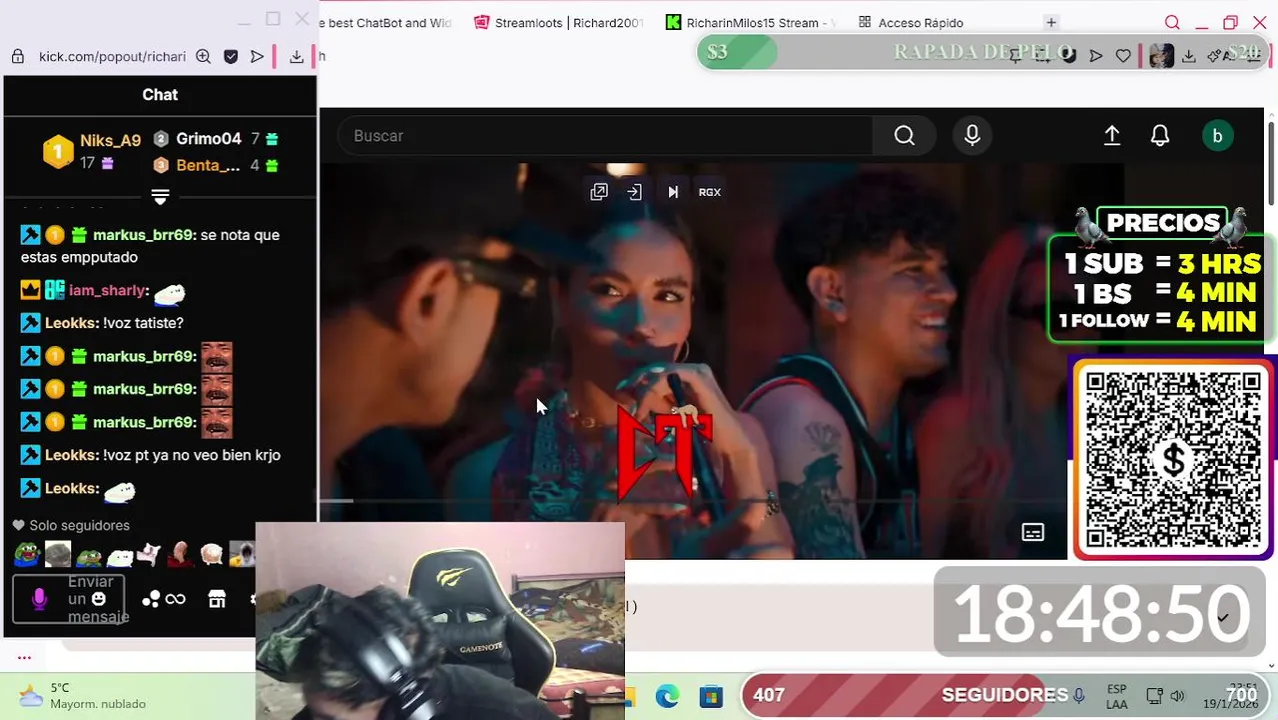Click the YouTube search magnifier button

click(904, 136)
